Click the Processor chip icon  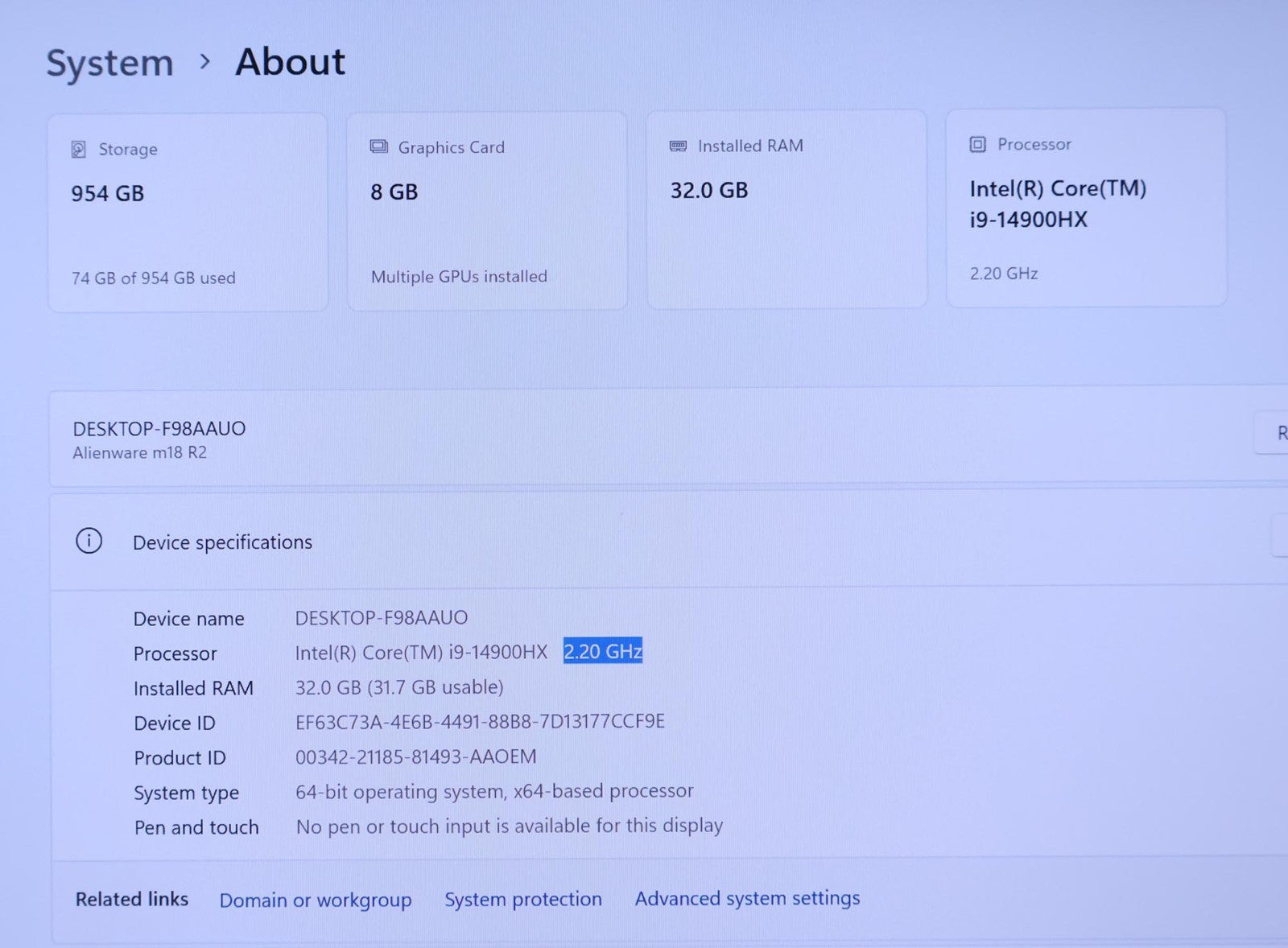977,145
